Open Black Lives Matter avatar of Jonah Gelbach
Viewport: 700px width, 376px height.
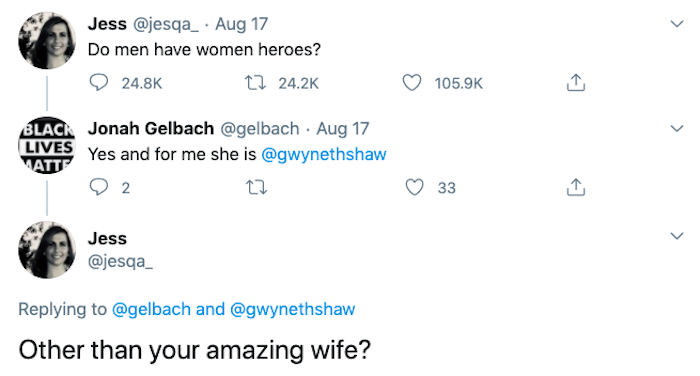pyautogui.click(x=47, y=145)
